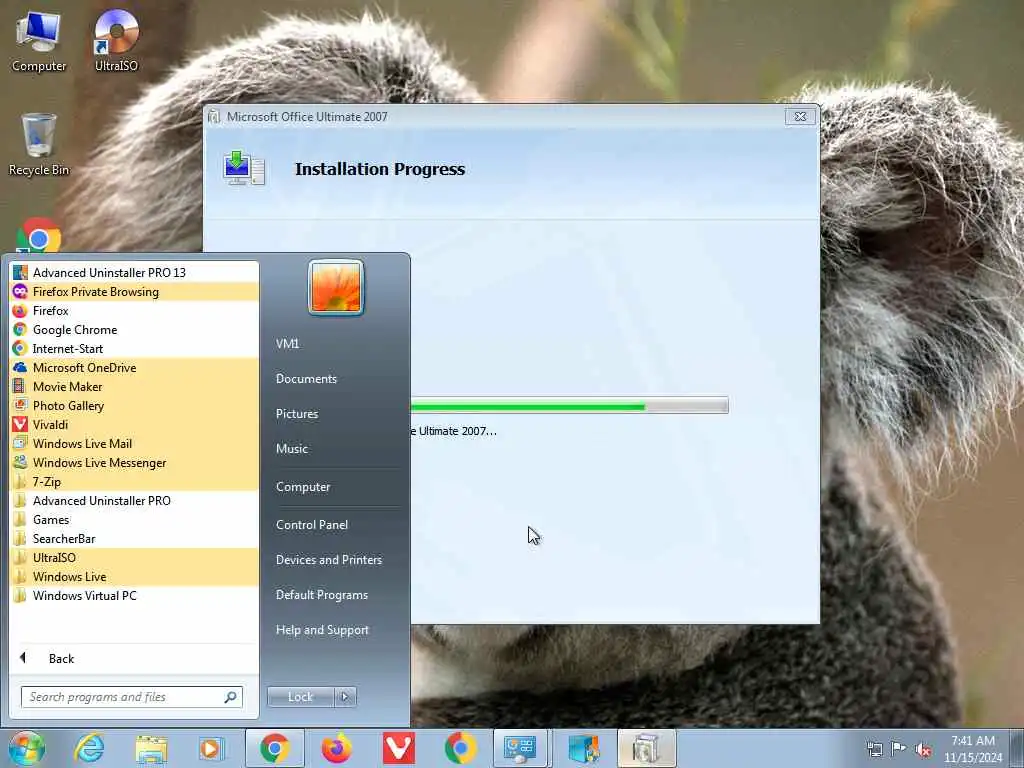Launch Google Chrome from the programs list

point(135,329)
